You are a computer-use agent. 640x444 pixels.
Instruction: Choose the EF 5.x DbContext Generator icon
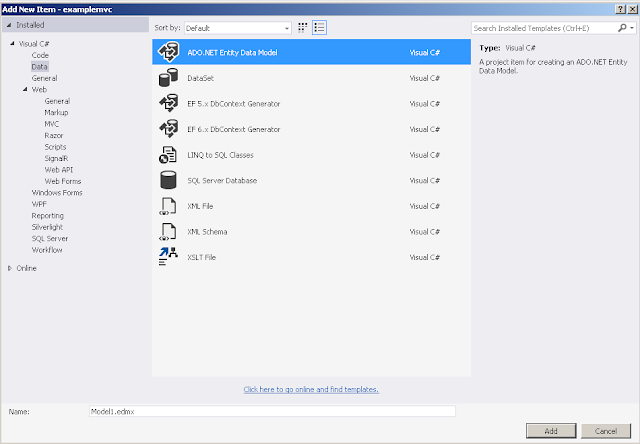tap(168, 103)
